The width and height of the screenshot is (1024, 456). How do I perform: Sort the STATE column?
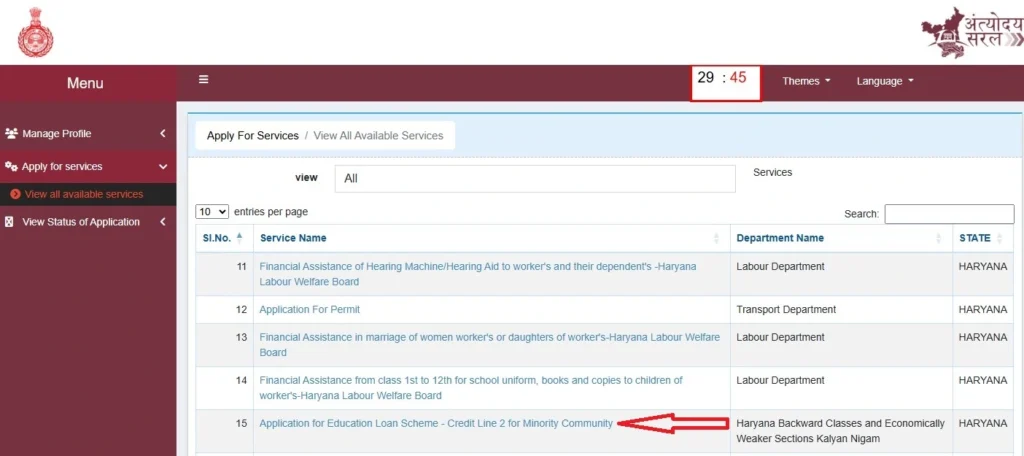click(x=1000, y=238)
